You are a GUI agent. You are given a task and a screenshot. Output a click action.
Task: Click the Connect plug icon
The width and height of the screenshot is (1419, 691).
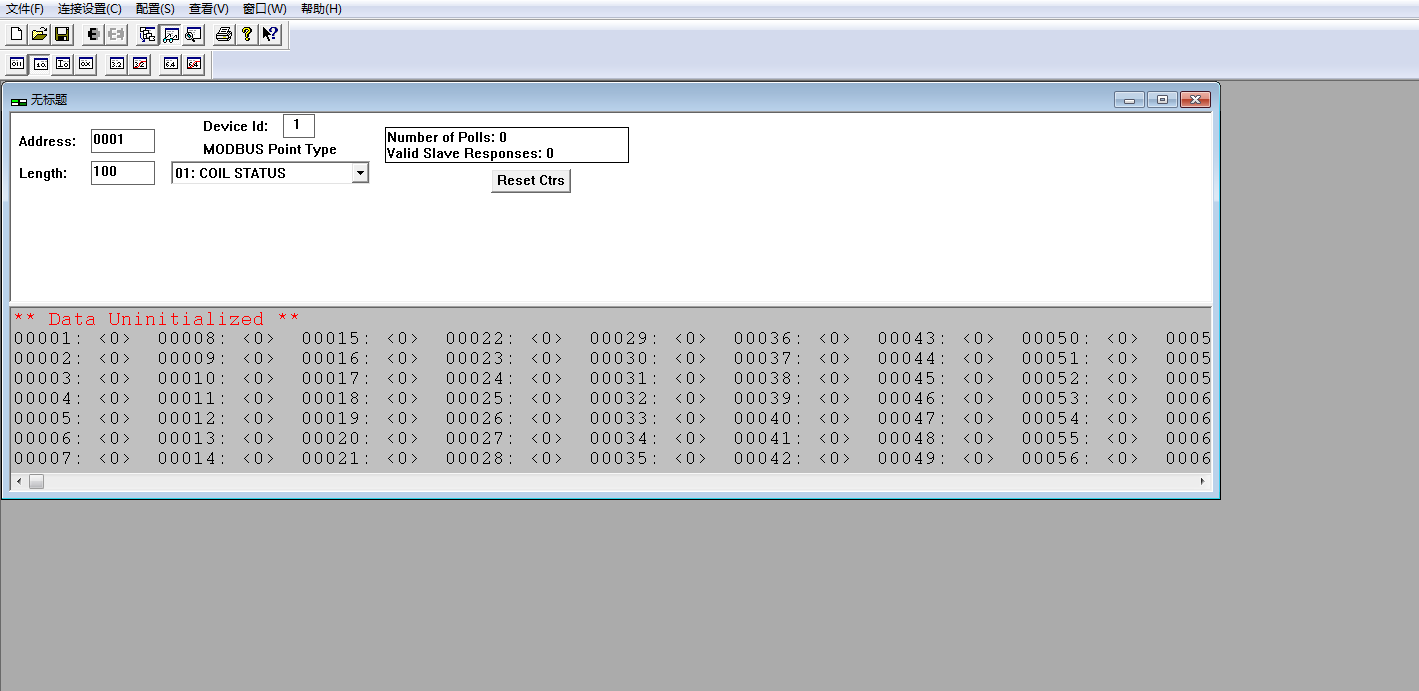(x=93, y=34)
